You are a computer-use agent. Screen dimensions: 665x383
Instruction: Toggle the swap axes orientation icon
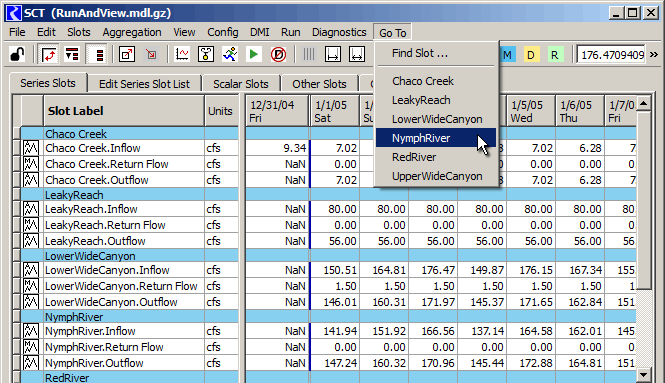[x=49, y=54]
